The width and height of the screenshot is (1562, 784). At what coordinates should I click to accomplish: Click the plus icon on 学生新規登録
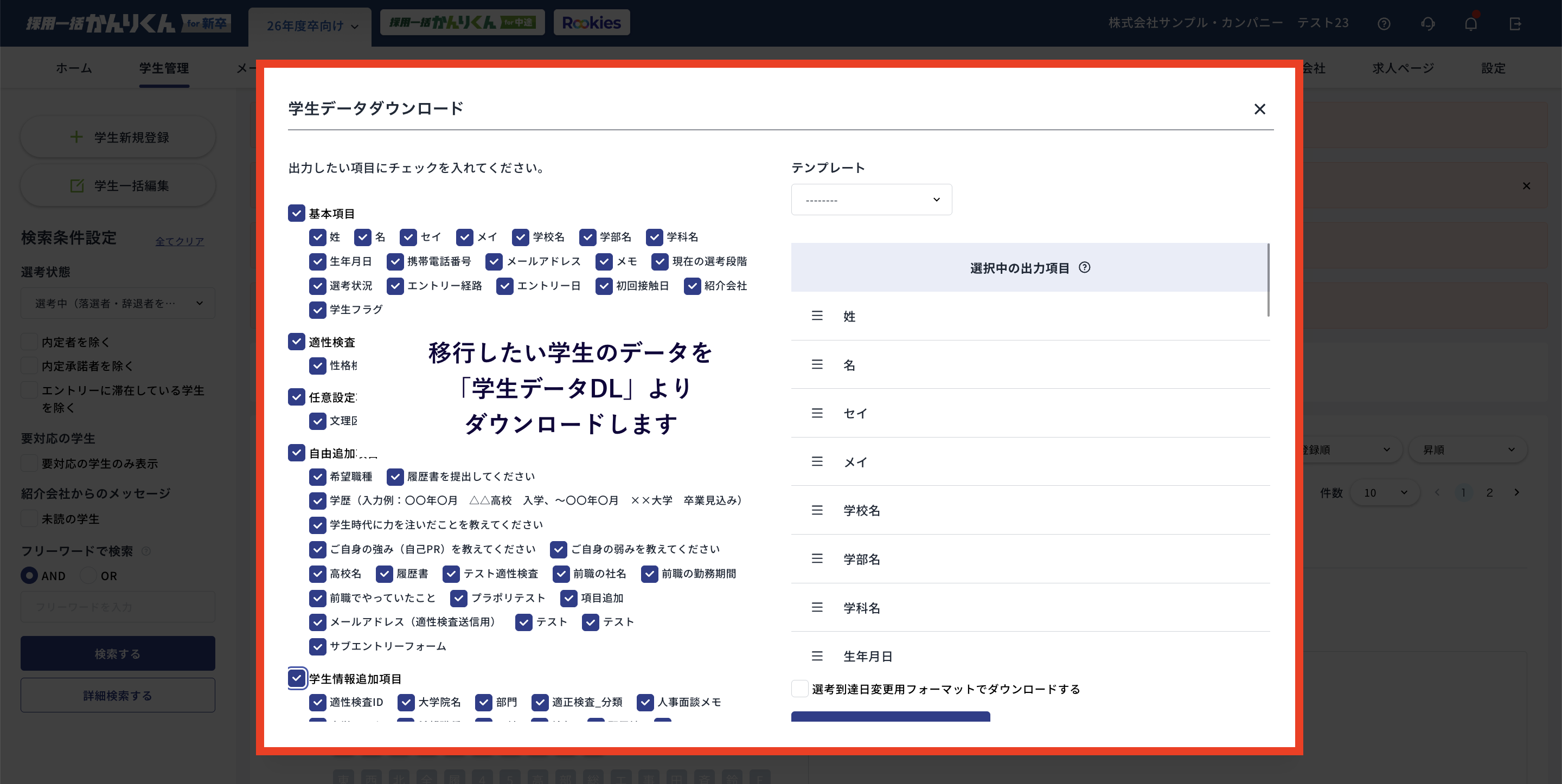point(76,137)
